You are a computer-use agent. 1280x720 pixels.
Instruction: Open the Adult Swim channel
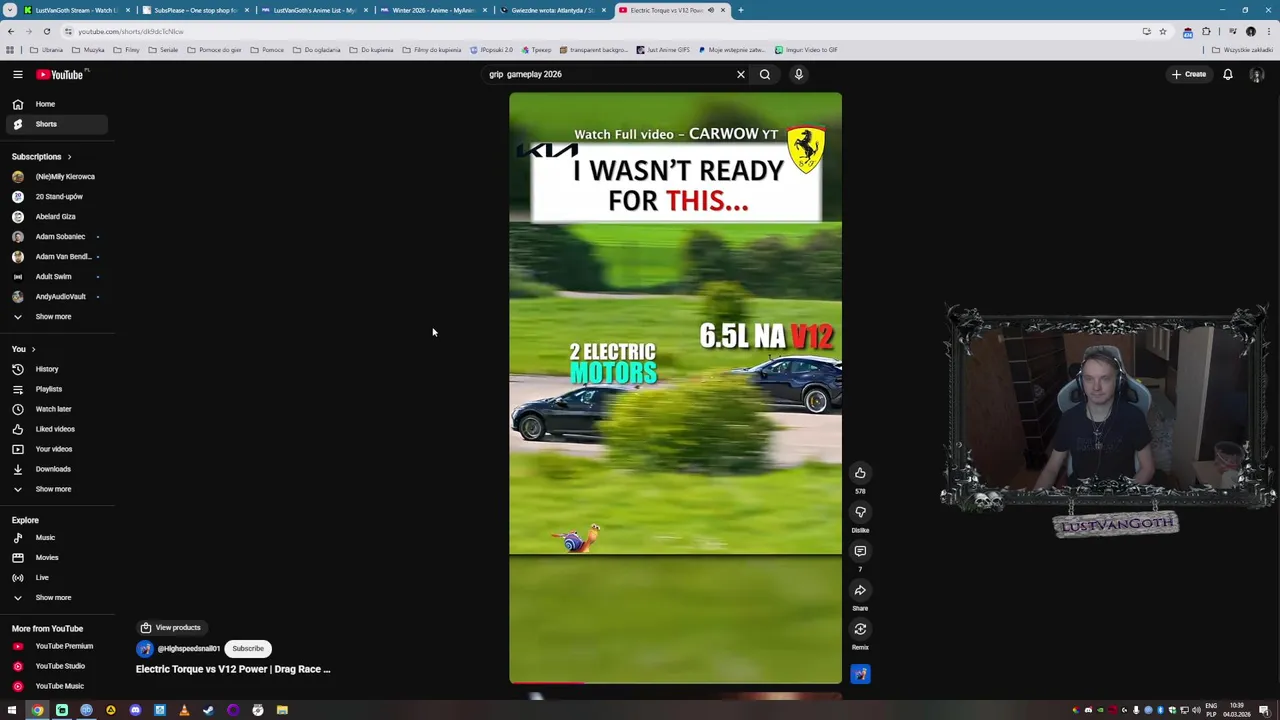tap(55, 276)
